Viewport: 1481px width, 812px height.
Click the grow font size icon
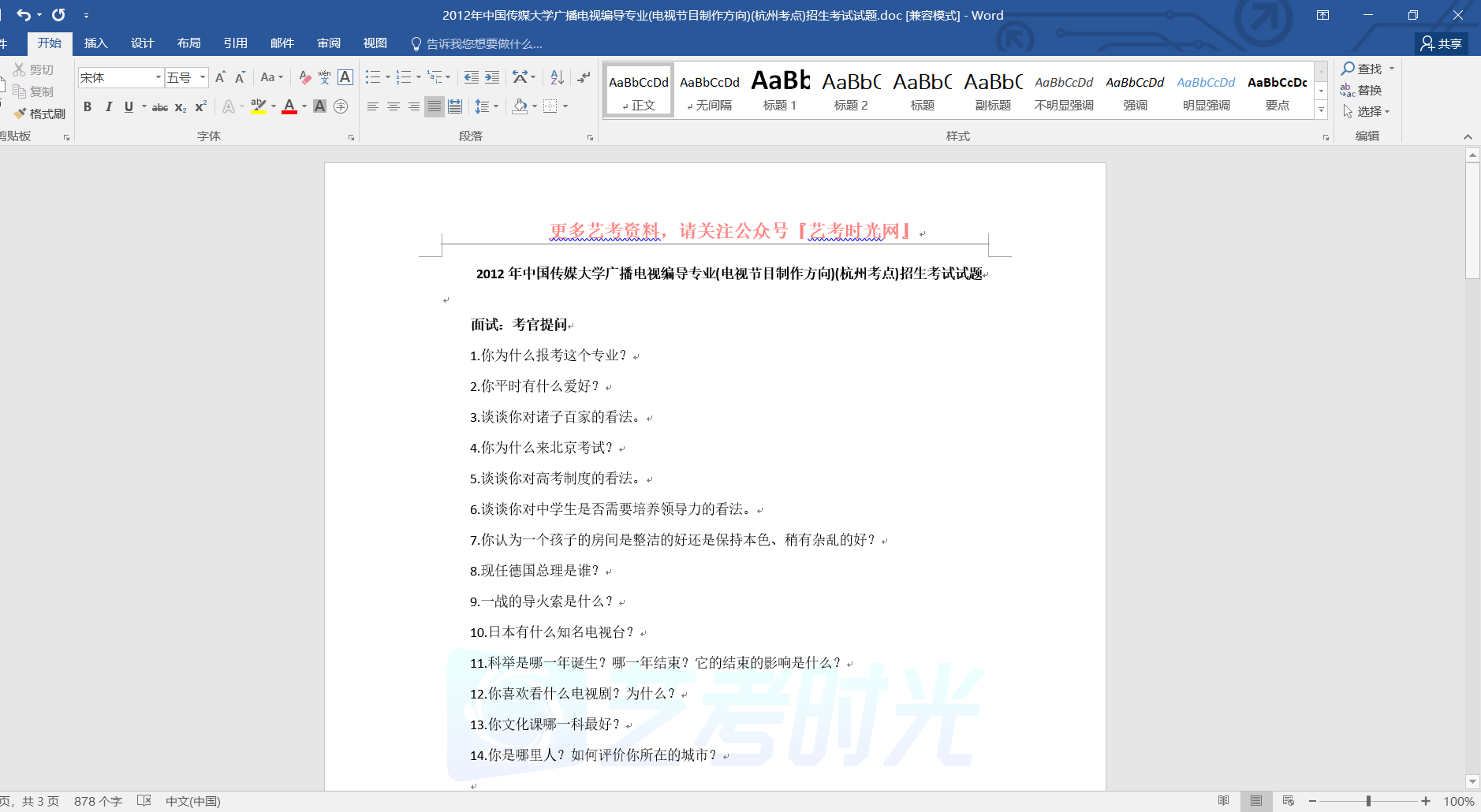[x=221, y=77]
